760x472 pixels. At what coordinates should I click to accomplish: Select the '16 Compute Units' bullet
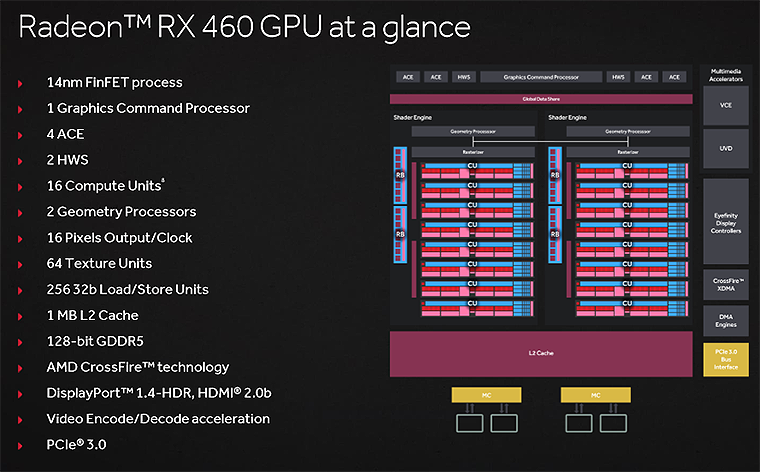[x=105, y=186]
